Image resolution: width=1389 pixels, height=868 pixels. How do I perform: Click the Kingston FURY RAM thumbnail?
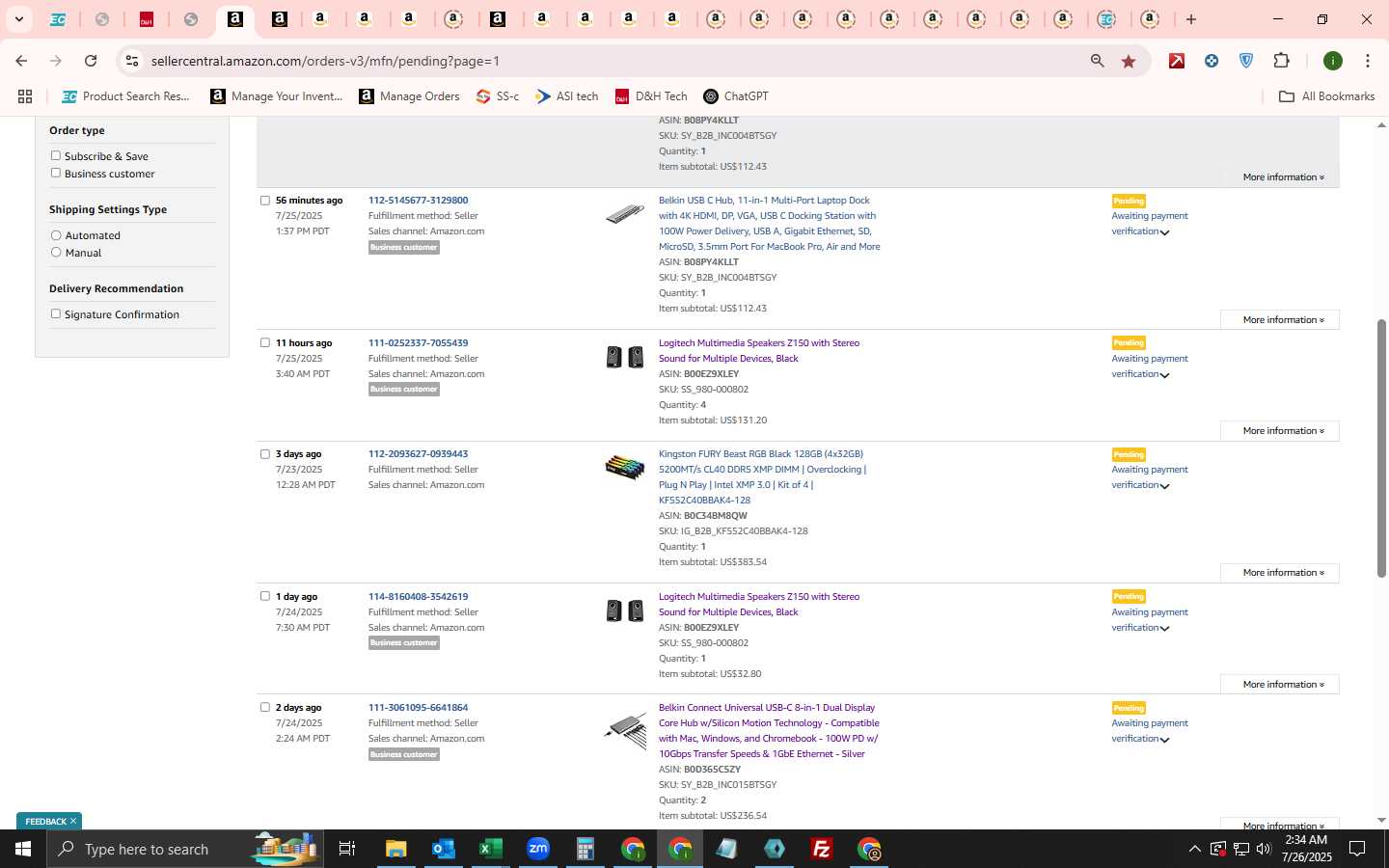tap(625, 468)
